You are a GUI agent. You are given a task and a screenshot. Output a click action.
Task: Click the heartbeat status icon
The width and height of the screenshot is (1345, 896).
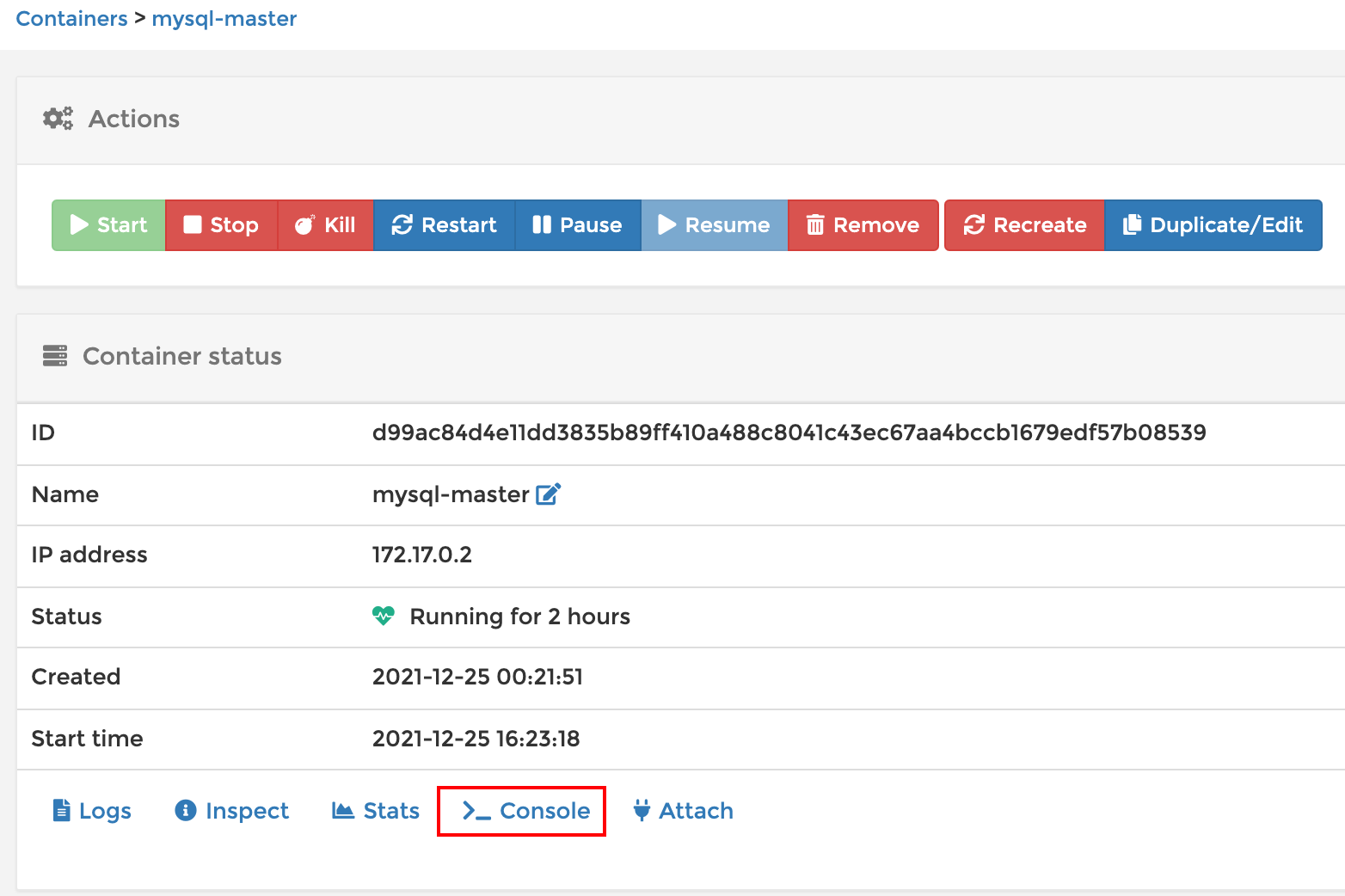pyautogui.click(x=383, y=616)
